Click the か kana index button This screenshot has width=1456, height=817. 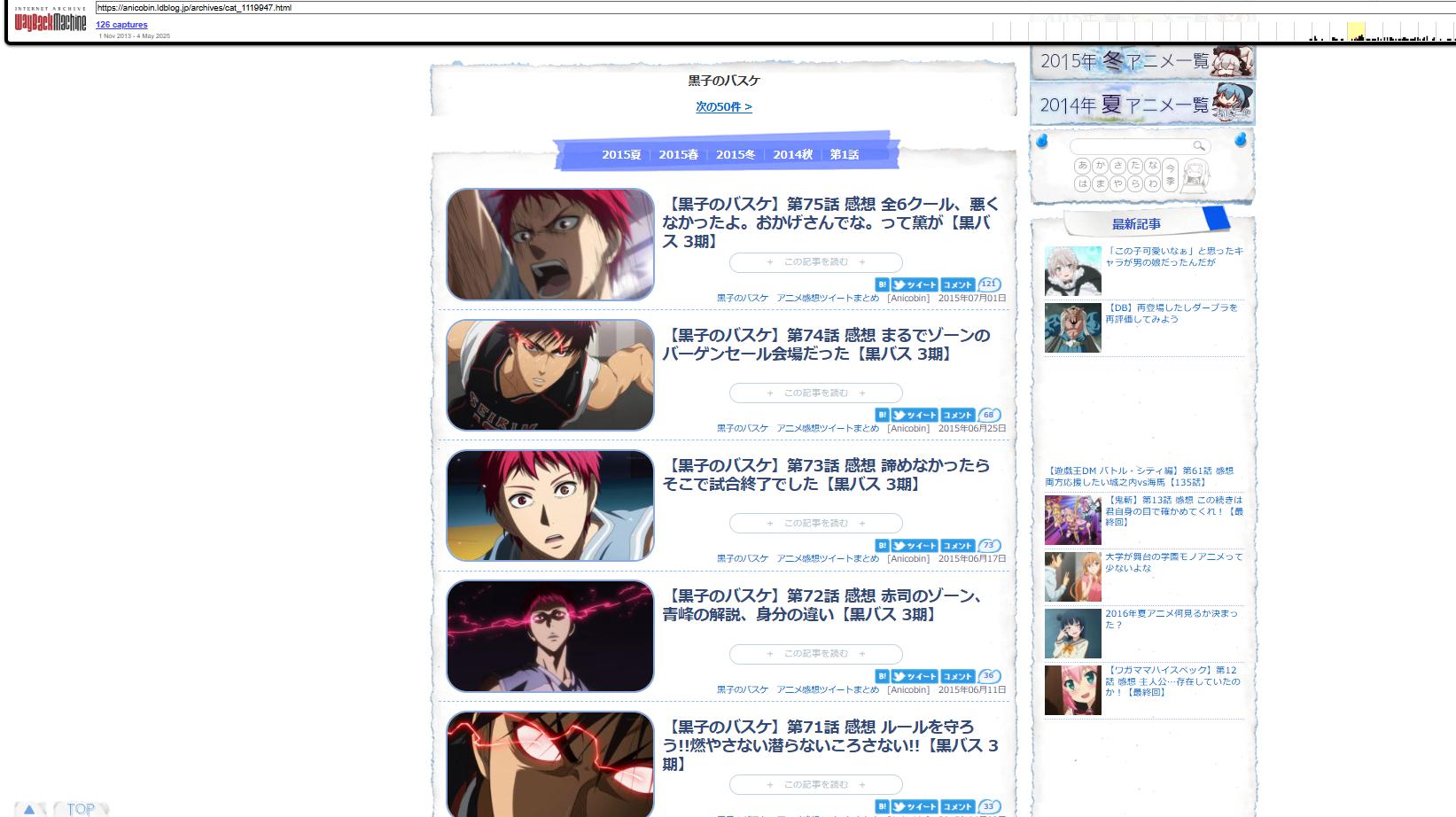(1100, 166)
